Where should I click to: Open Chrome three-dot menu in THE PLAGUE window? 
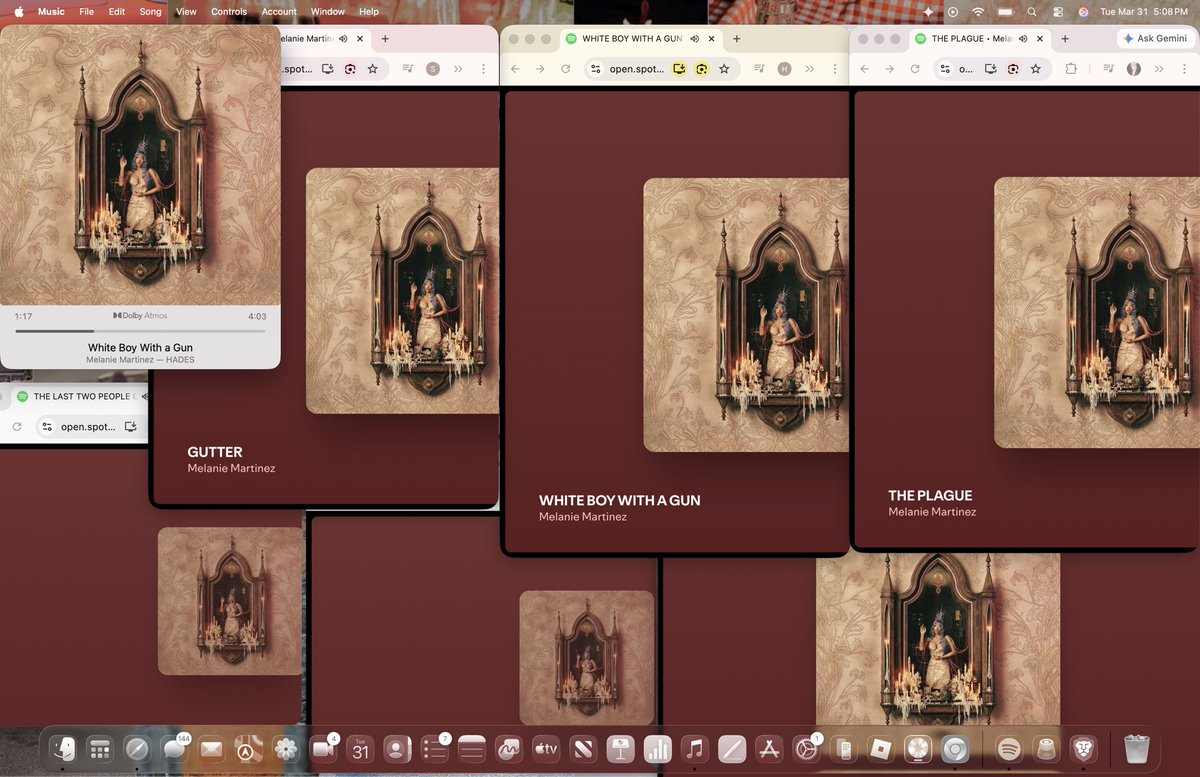(x=1185, y=69)
